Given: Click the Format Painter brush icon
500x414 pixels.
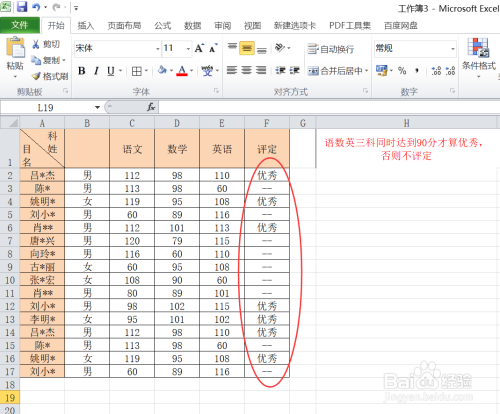Looking at the screenshot, I should point(36,76).
